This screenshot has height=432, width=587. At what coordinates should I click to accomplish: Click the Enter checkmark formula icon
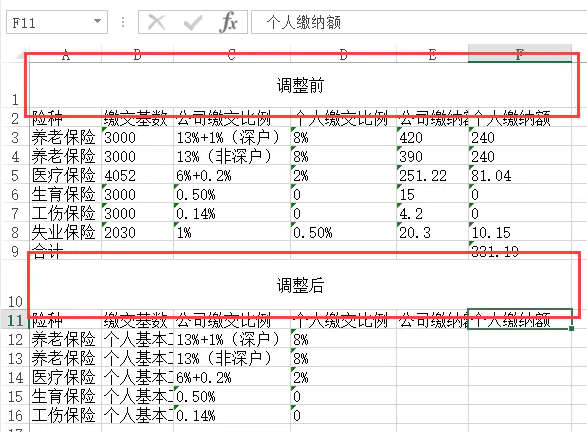193,22
